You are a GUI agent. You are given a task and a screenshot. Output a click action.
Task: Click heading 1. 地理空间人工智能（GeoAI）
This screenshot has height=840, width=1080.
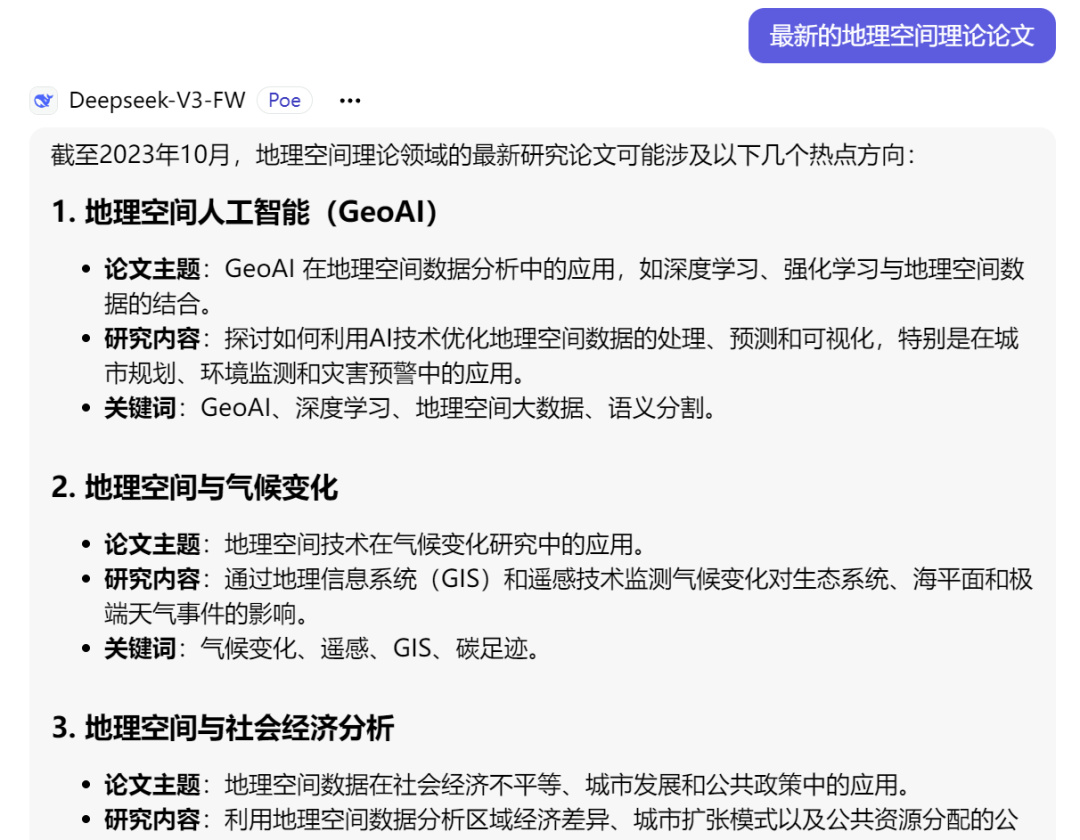point(245,212)
